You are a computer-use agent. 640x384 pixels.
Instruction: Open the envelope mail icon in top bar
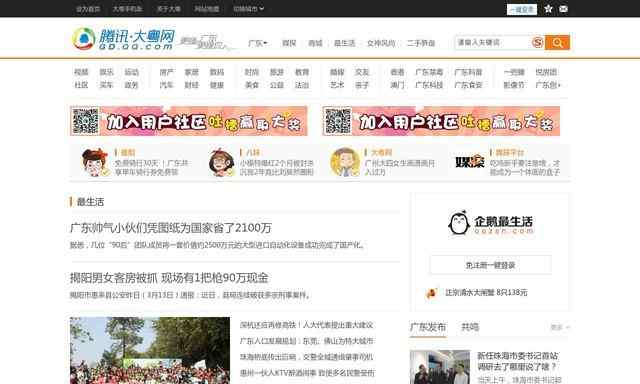click(563, 9)
